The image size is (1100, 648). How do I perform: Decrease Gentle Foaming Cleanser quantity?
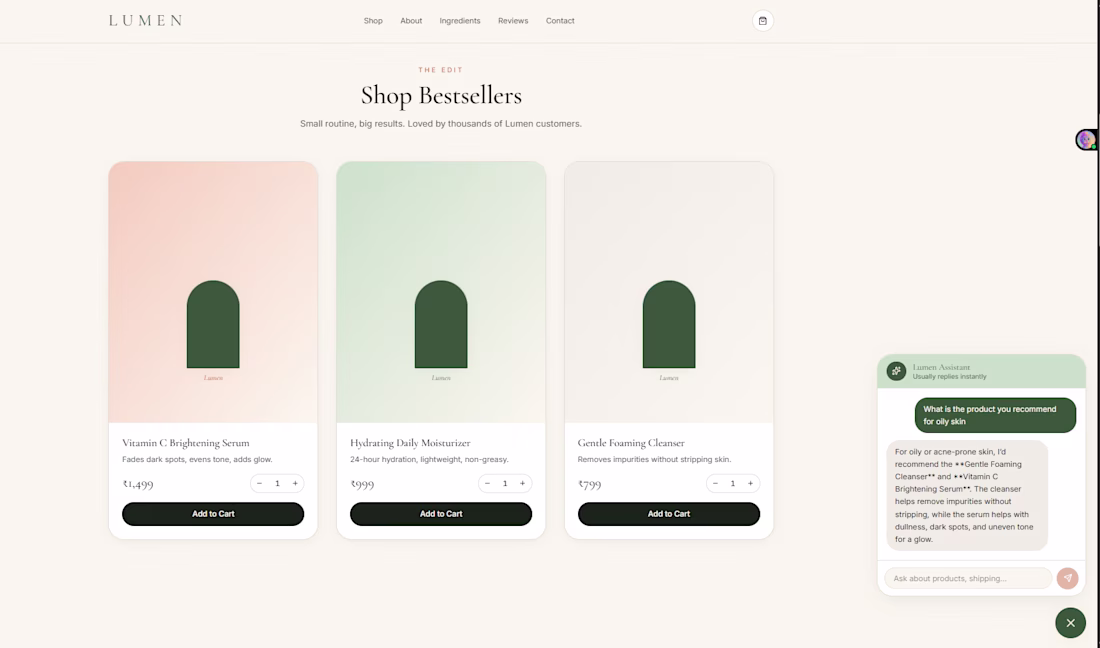click(x=716, y=483)
